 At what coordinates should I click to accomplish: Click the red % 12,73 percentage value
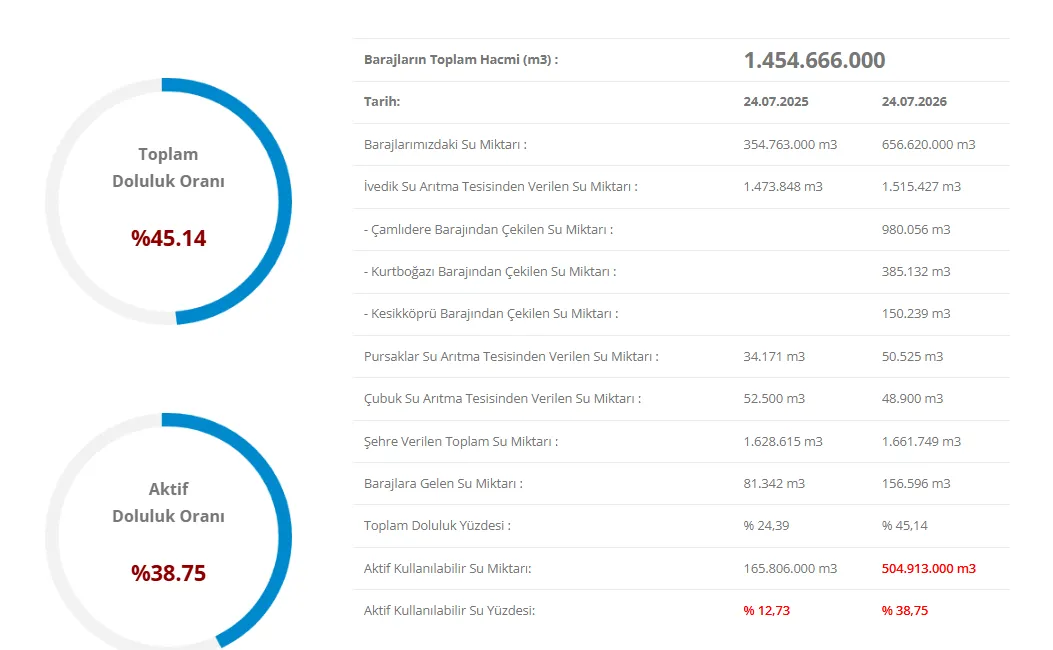point(766,611)
